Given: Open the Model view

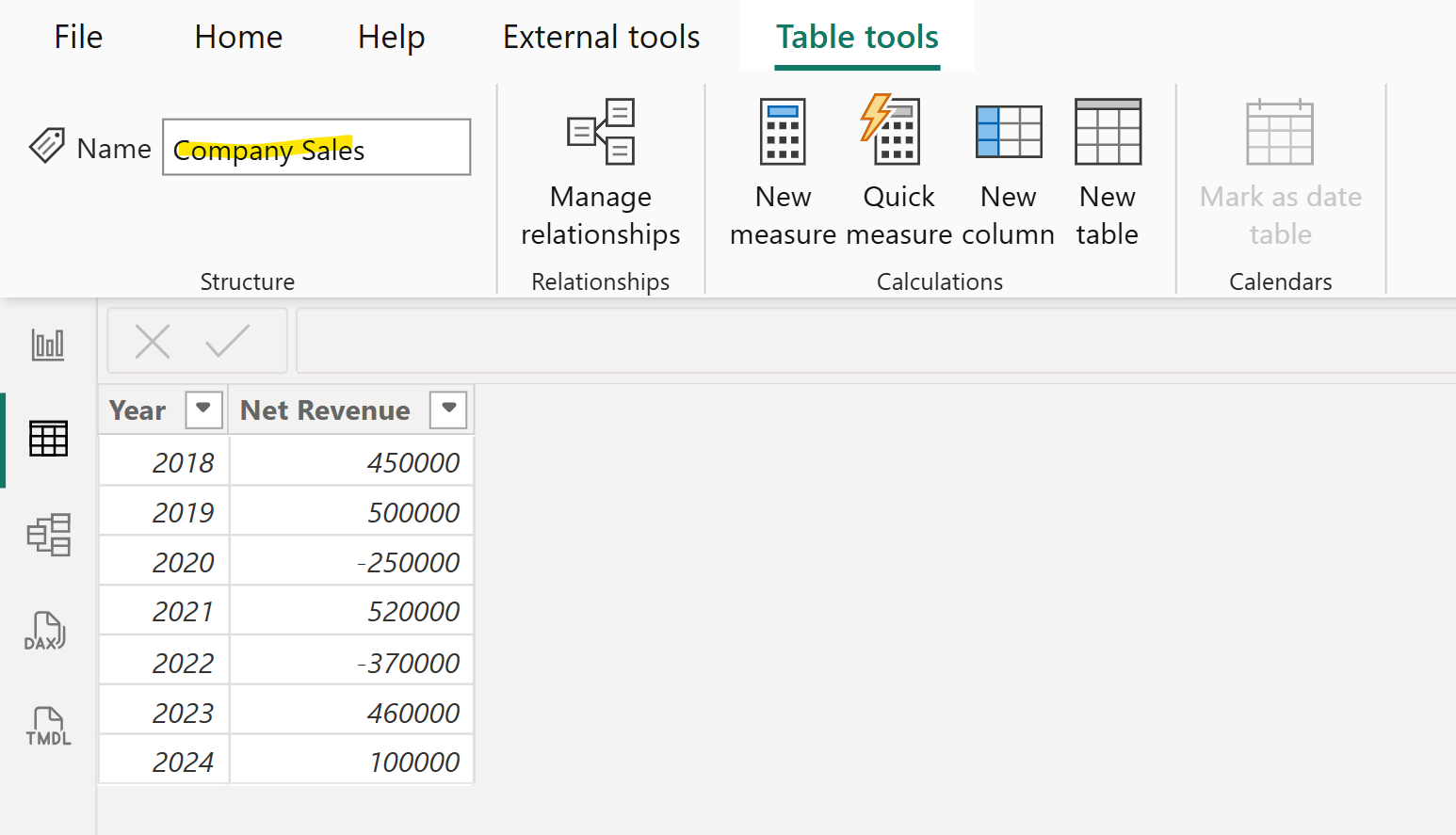Looking at the screenshot, I should [48, 535].
